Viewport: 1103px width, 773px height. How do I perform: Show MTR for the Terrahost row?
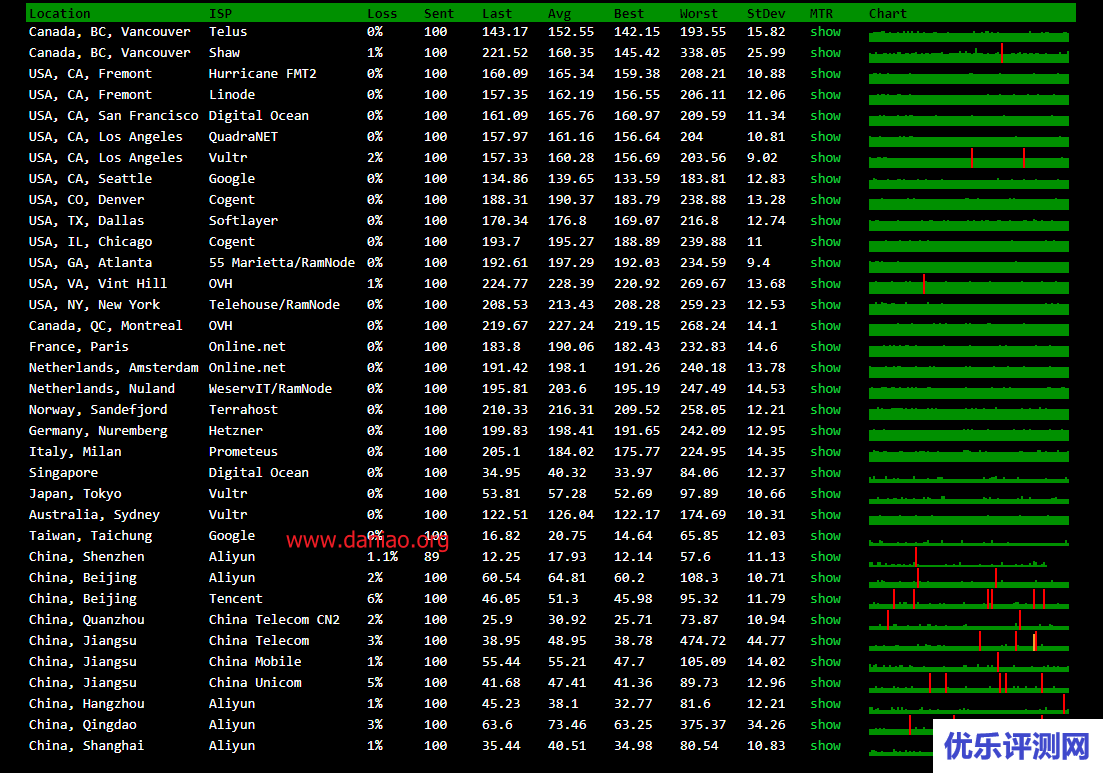[825, 410]
